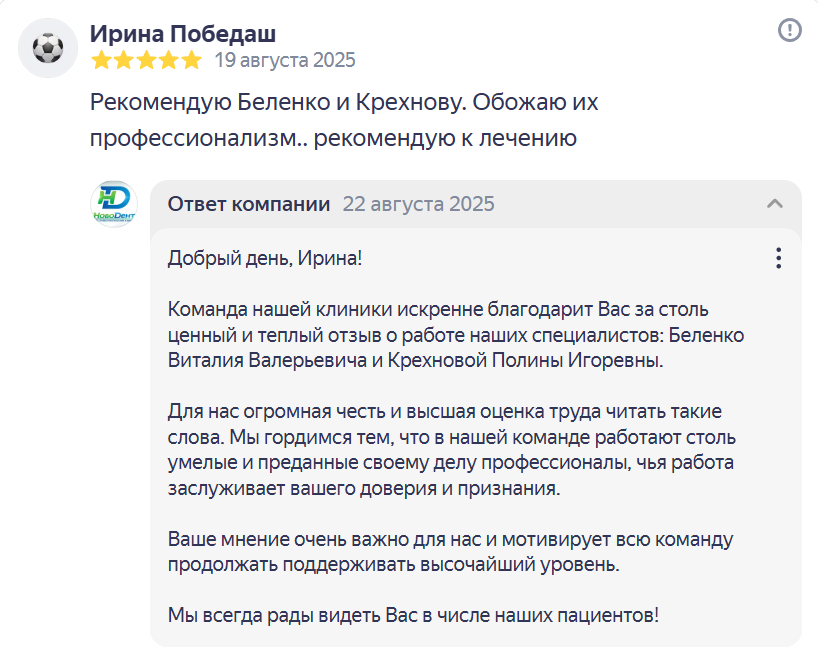The height and width of the screenshot is (655, 818).
Task: Click the paragraph starting Для нас огромная честь
Action: click(452, 450)
